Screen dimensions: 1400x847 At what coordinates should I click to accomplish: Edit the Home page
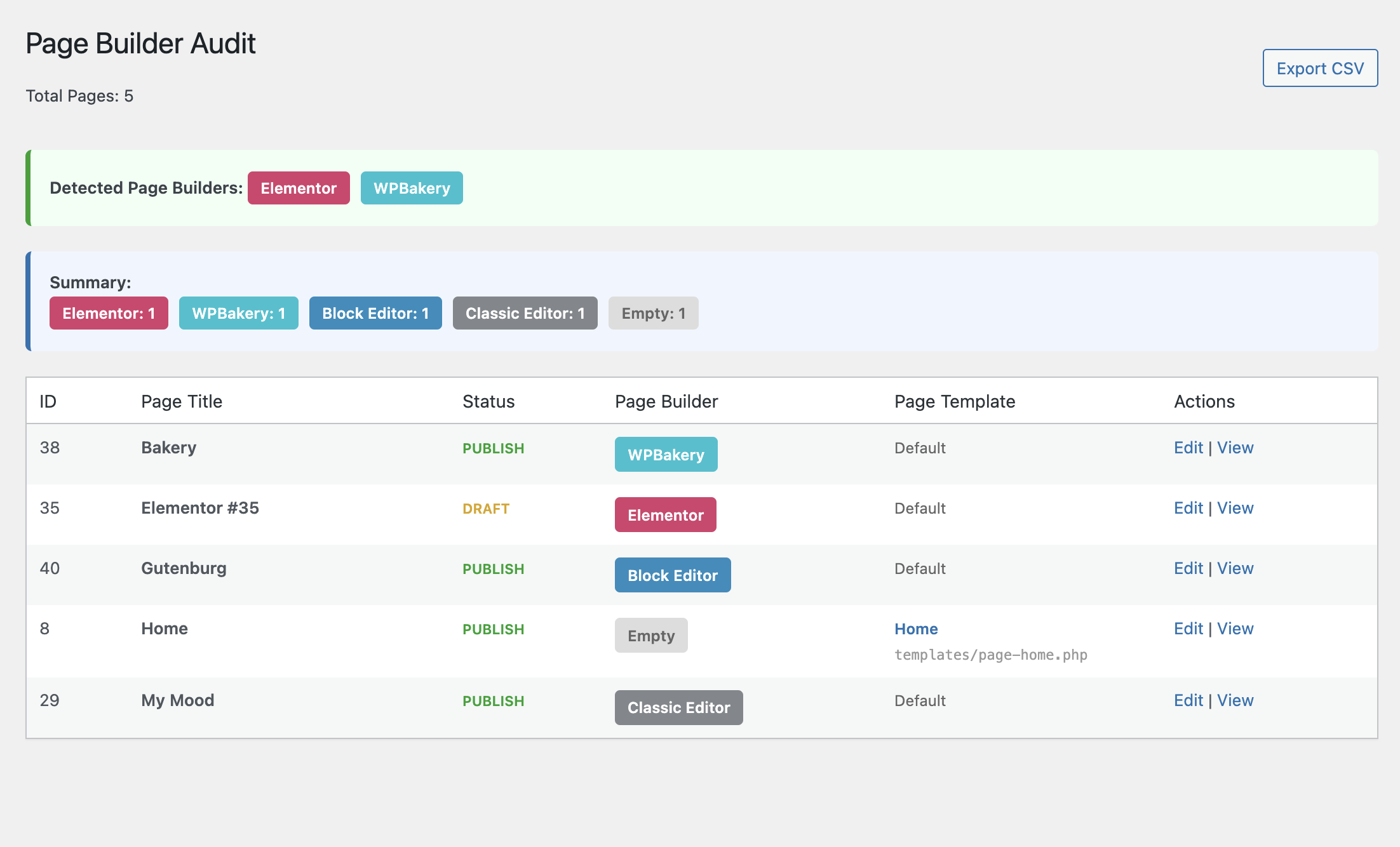[1188, 629]
